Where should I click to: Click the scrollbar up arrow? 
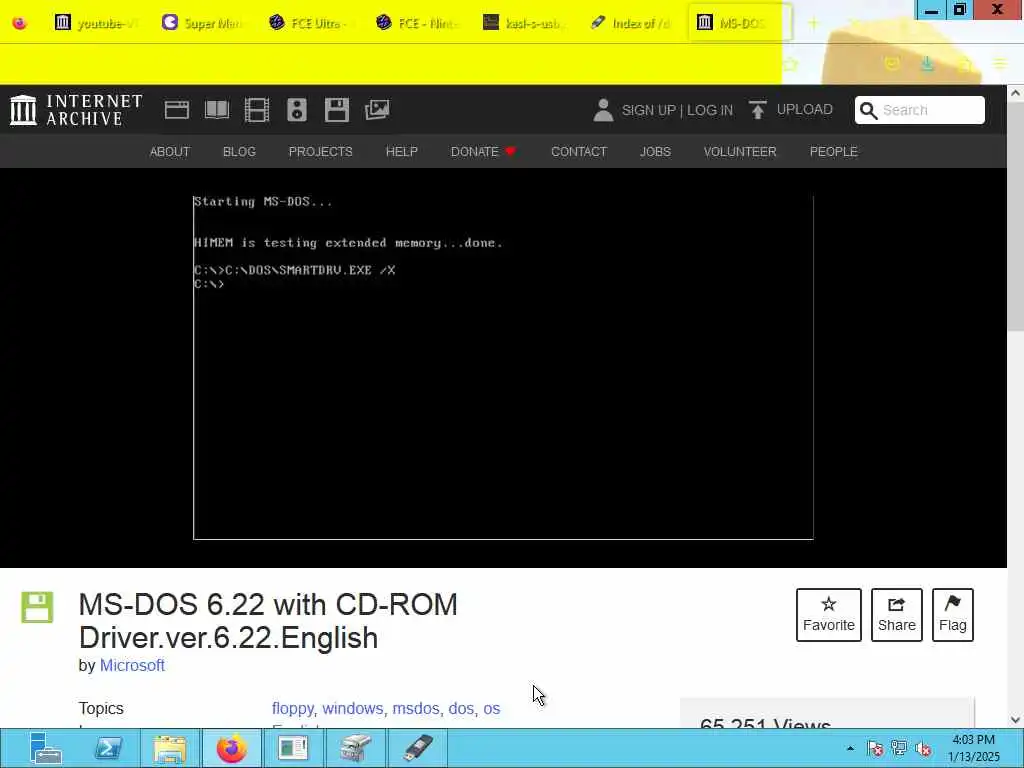click(1015, 93)
